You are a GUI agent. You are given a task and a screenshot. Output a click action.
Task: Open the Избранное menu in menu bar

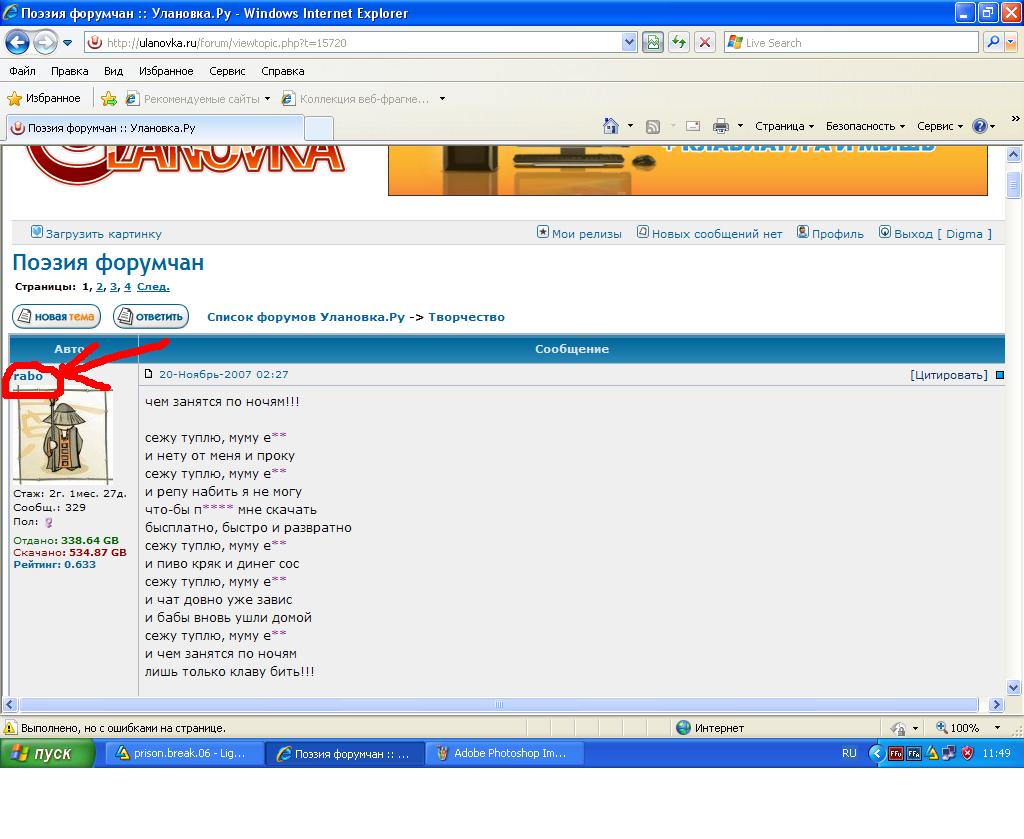[166, 71]
